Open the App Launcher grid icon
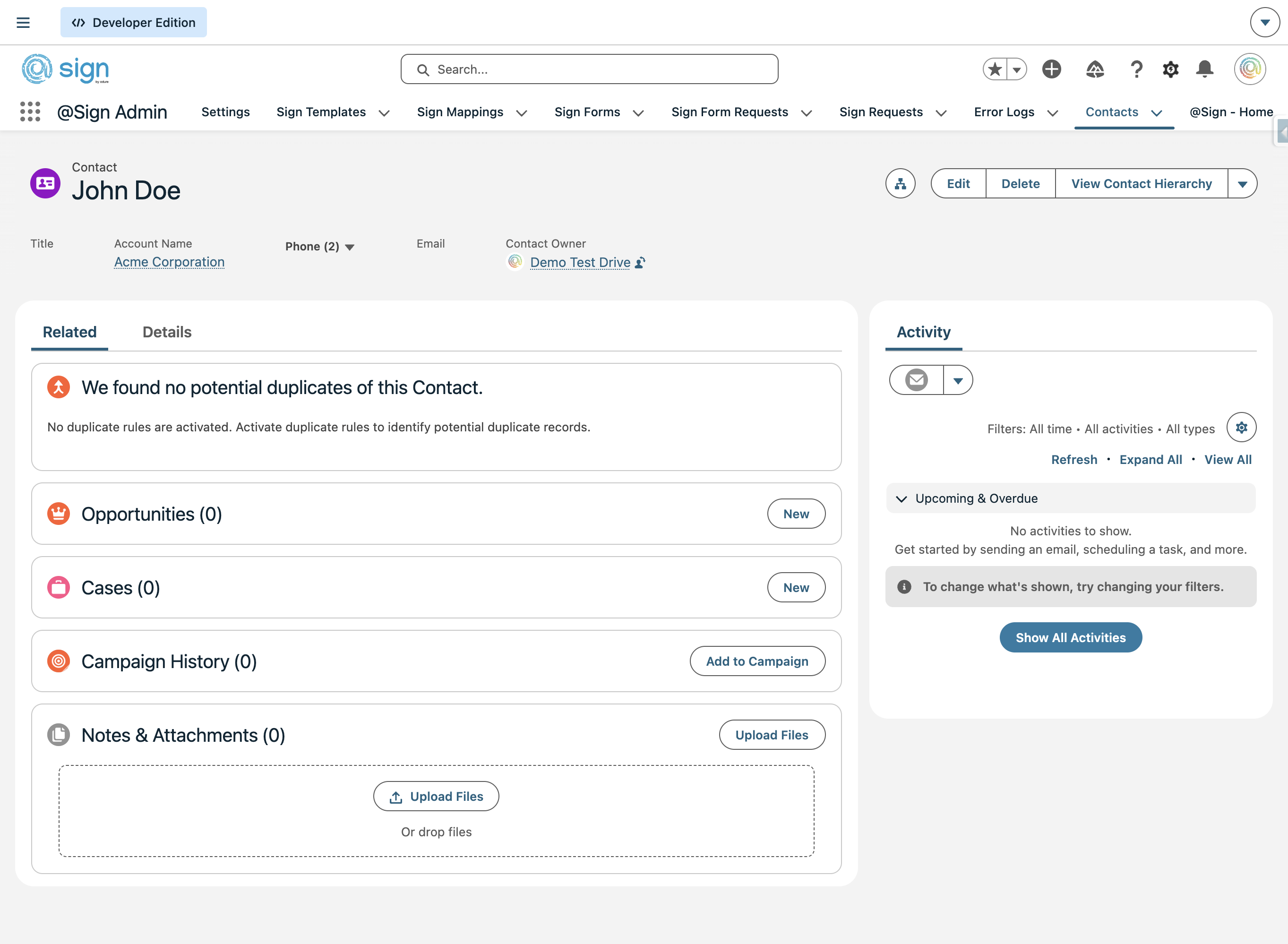 (30, 112)
